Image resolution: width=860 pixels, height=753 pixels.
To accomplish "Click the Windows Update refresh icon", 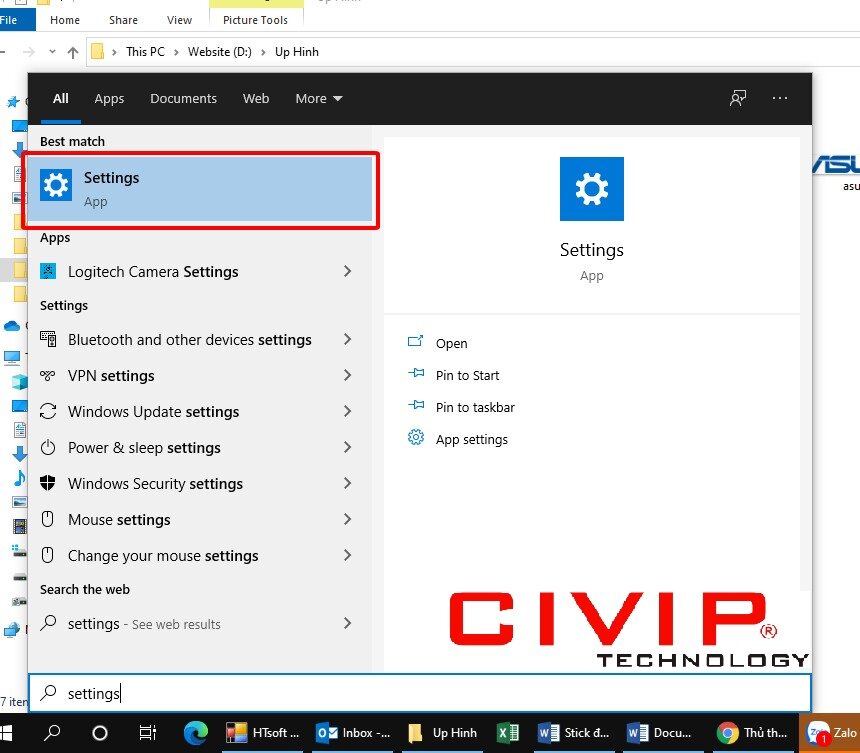I will click(x=48, y=411).
